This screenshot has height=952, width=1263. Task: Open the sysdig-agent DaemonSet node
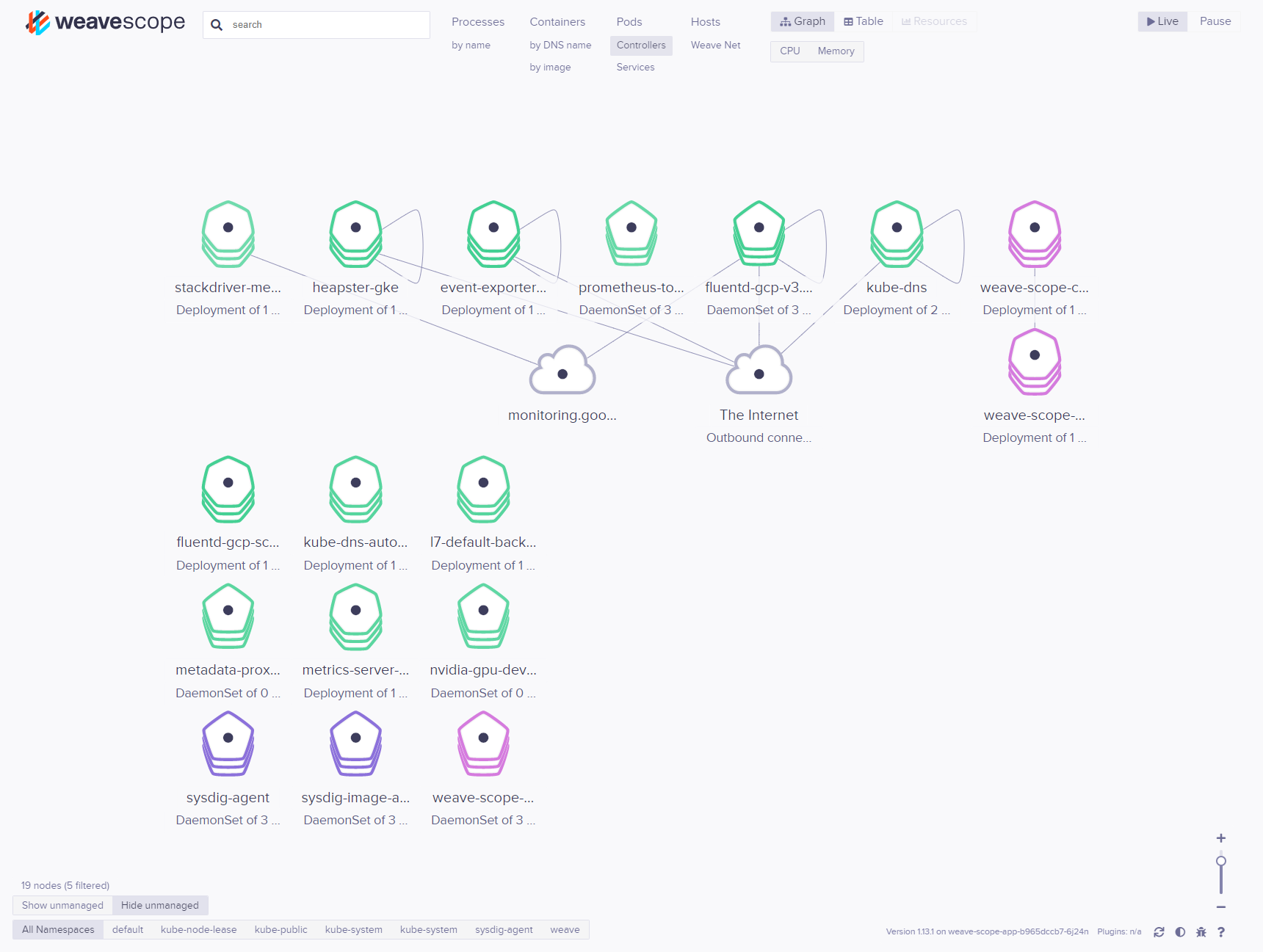tap(228, 744)
